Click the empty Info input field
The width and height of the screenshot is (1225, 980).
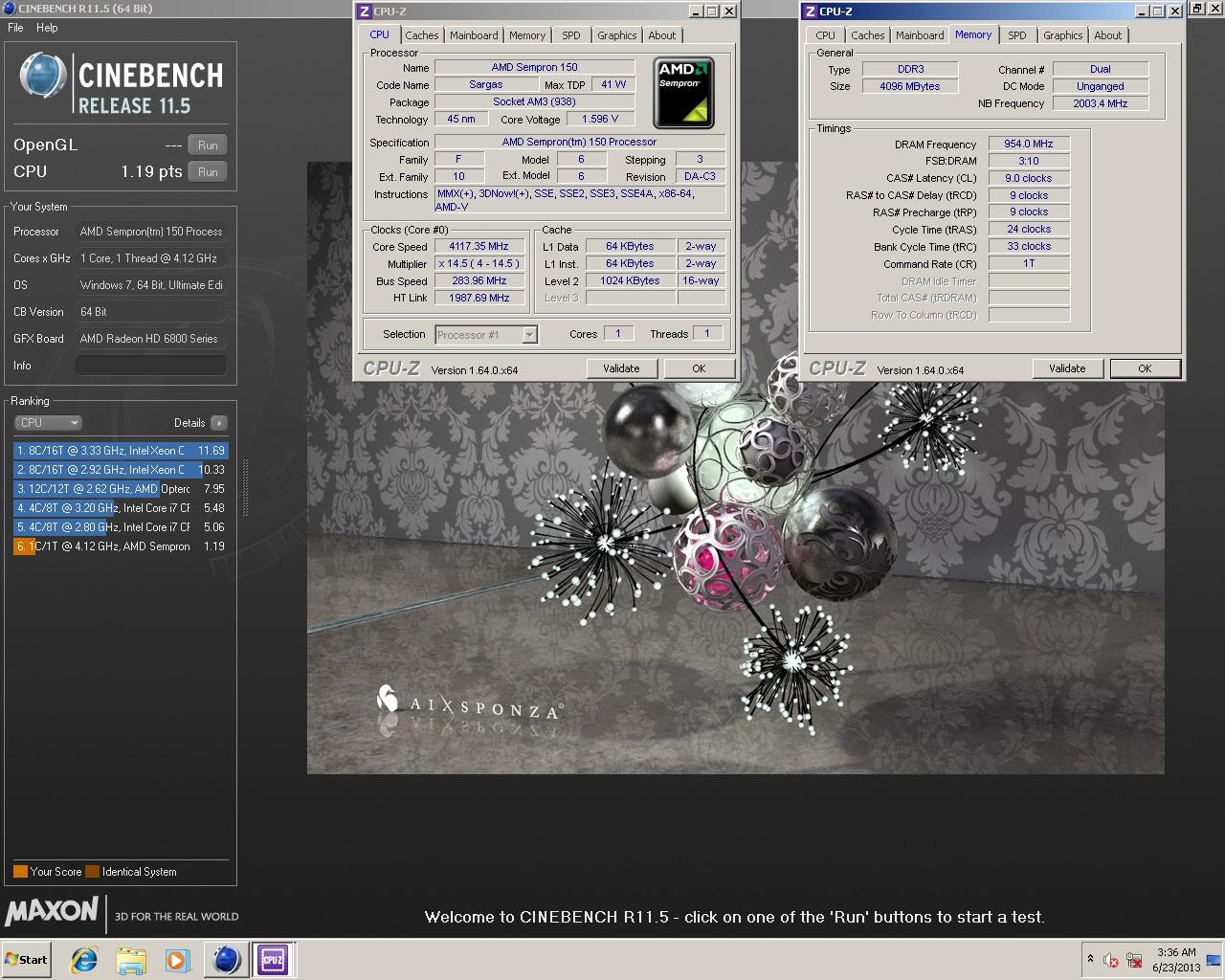151,366
